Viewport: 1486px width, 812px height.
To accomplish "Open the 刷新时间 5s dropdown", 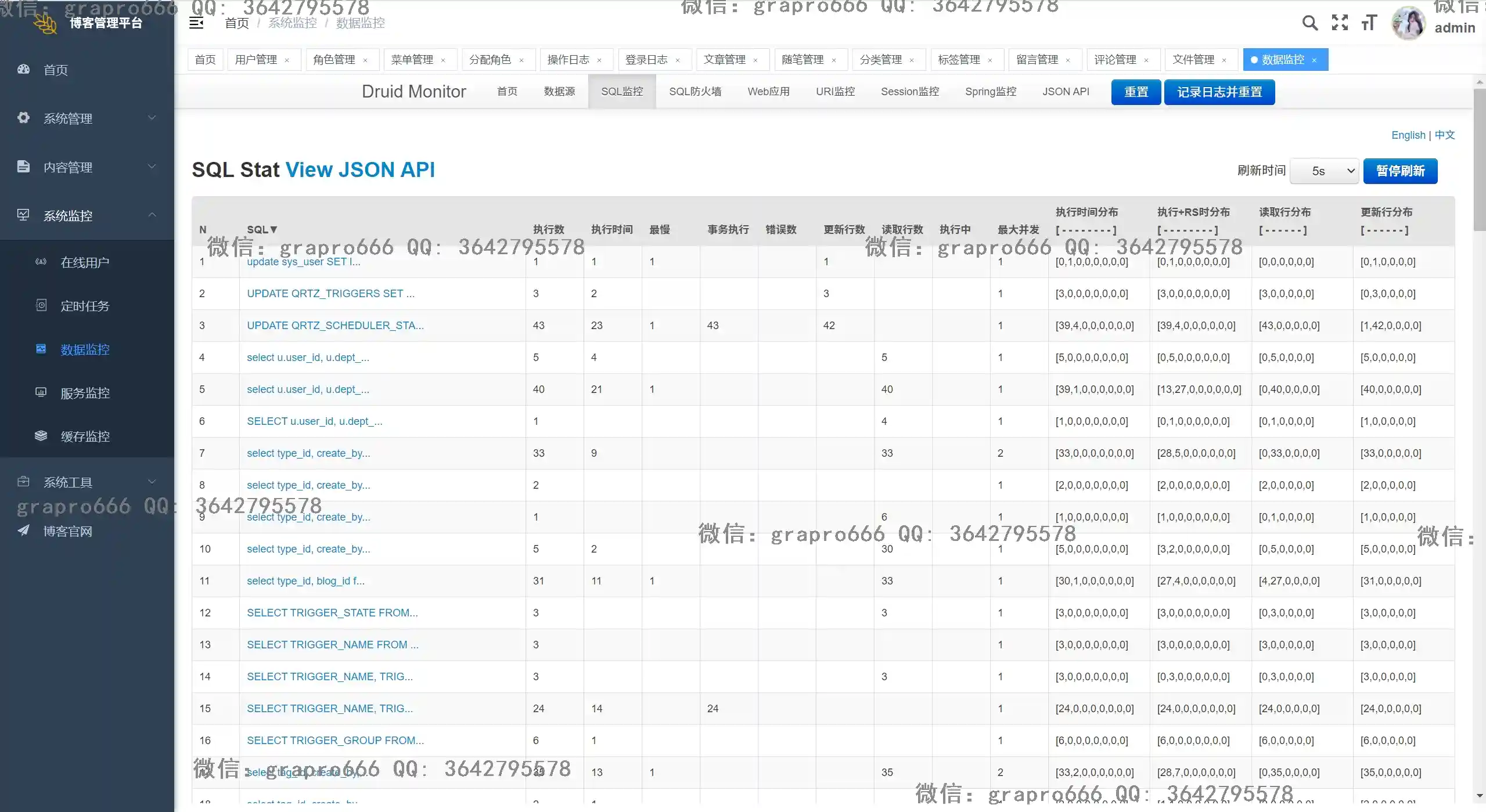I will 1324,171.
